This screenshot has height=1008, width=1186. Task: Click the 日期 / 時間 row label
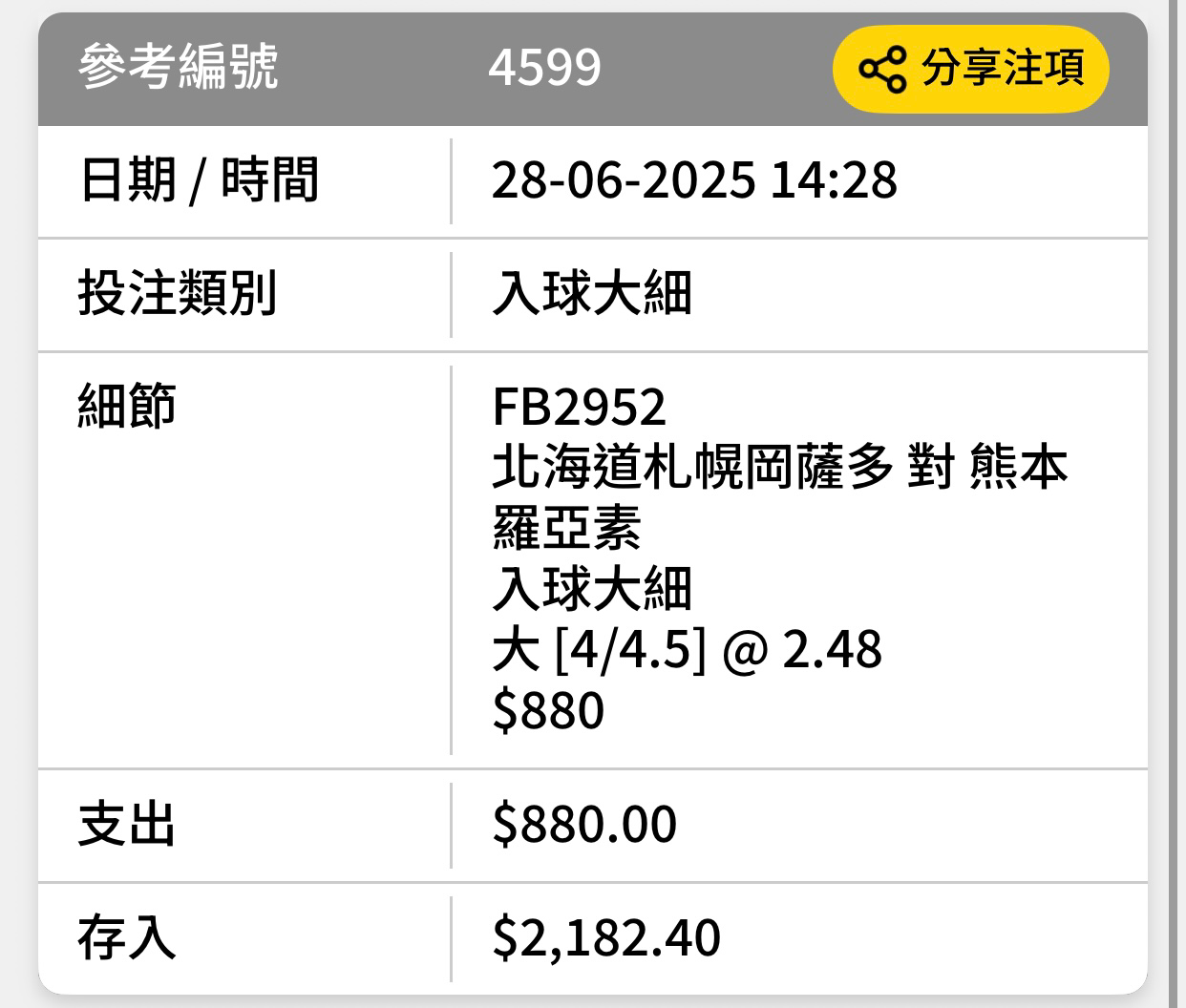tap(199, 179)
